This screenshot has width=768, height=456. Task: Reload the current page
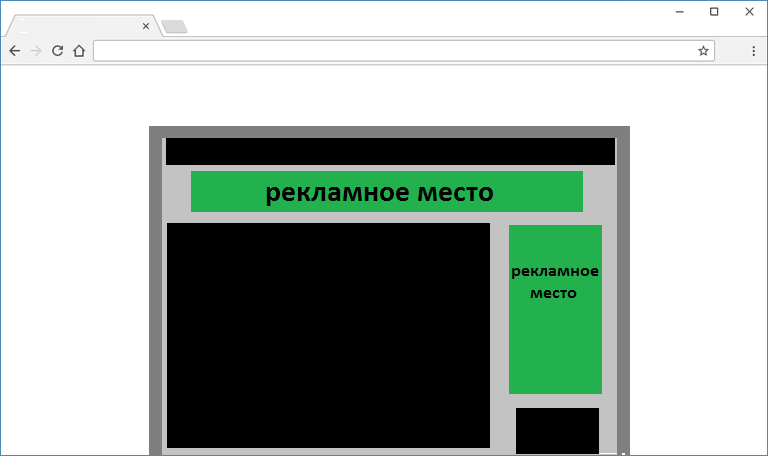(57, 50)
